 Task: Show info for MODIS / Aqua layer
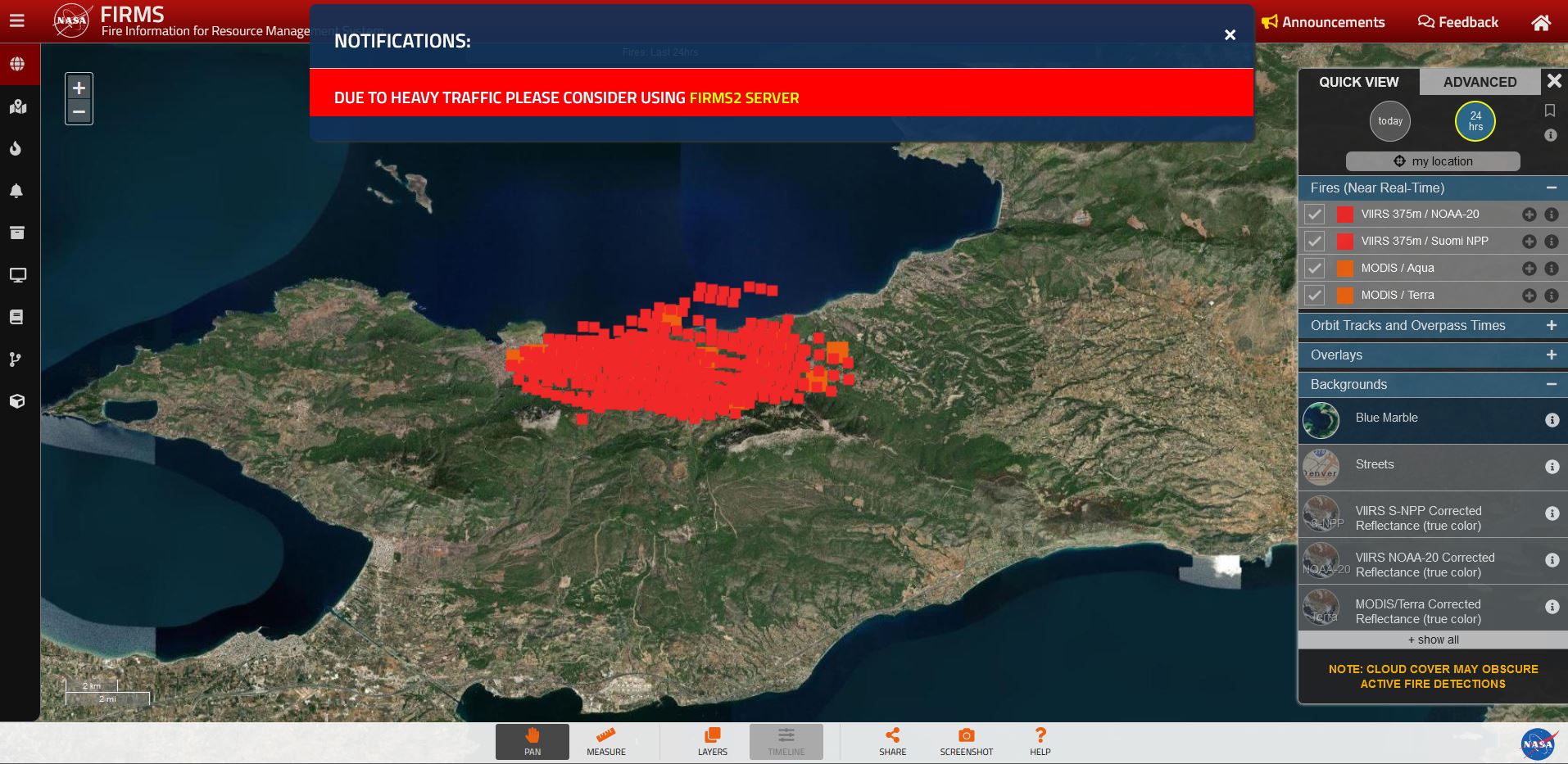pos(1551,269)
